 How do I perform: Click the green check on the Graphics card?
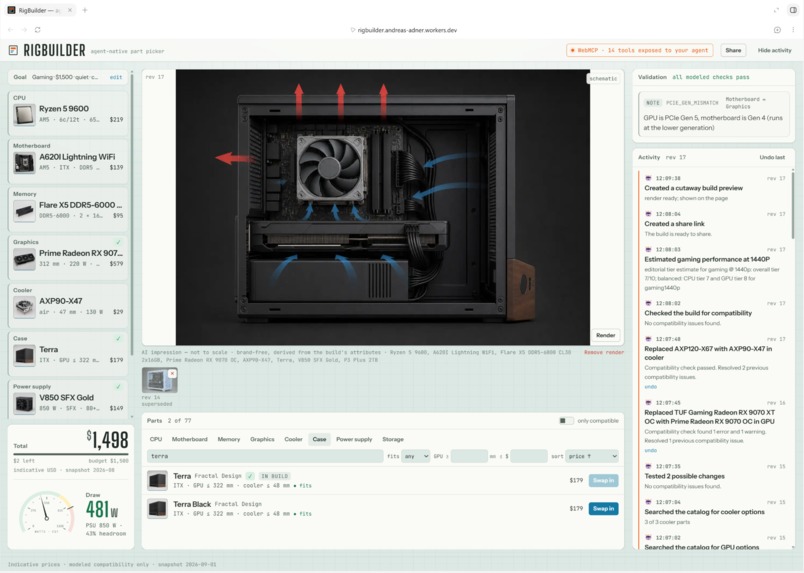[118, 242]
